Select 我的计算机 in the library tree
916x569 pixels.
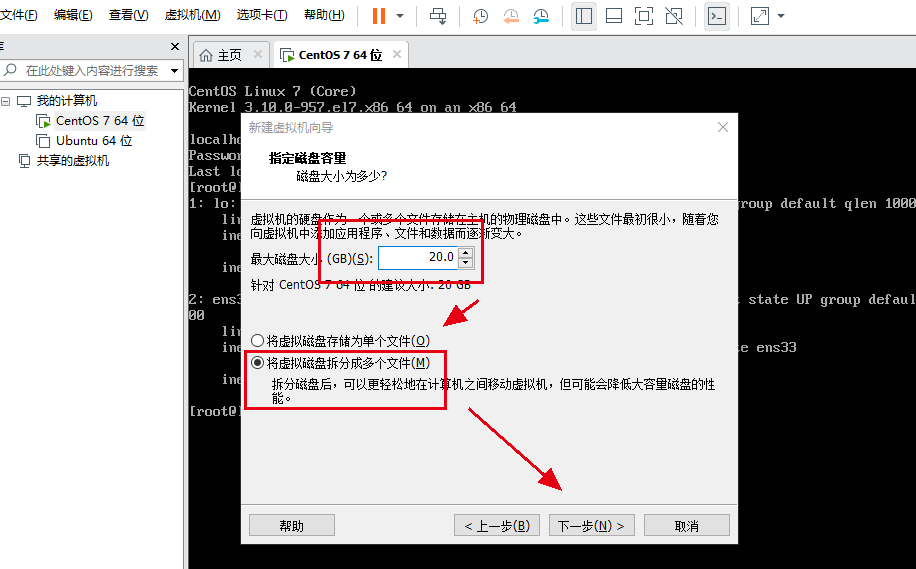(67, 100)
